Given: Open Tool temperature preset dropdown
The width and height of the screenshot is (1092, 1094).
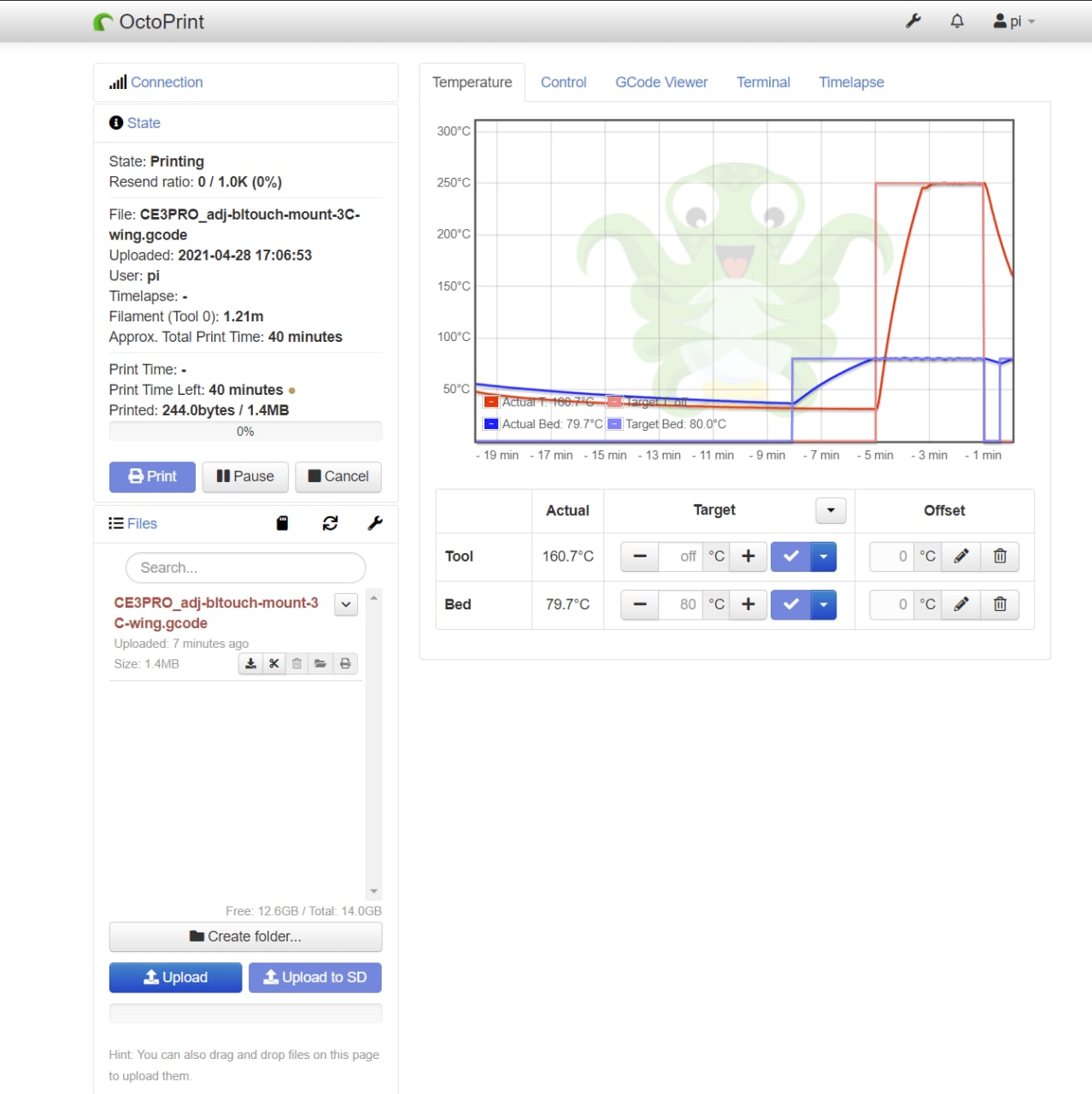Looking at the screenshot, I should (824, 556).
